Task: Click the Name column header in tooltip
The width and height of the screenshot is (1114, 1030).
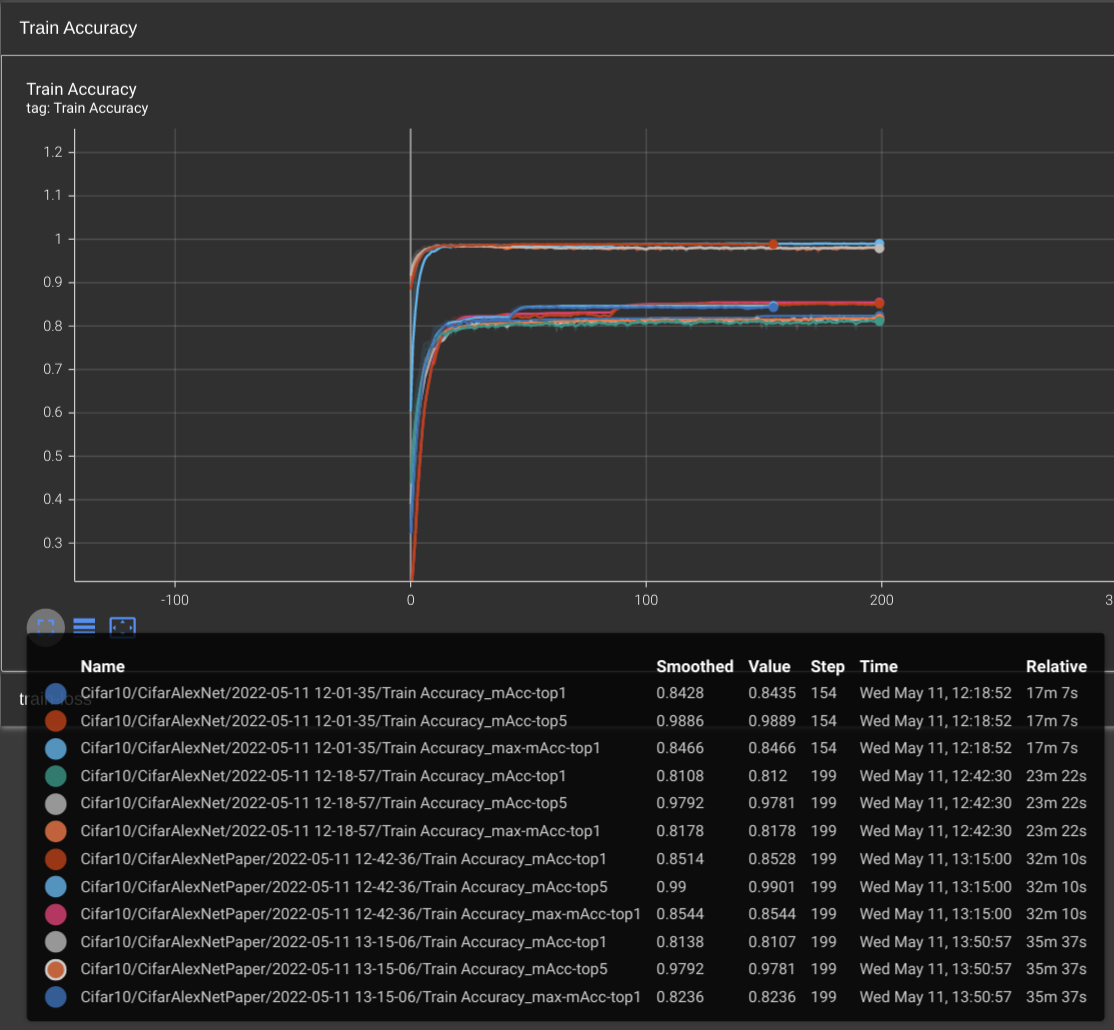Action: (102, 666)
